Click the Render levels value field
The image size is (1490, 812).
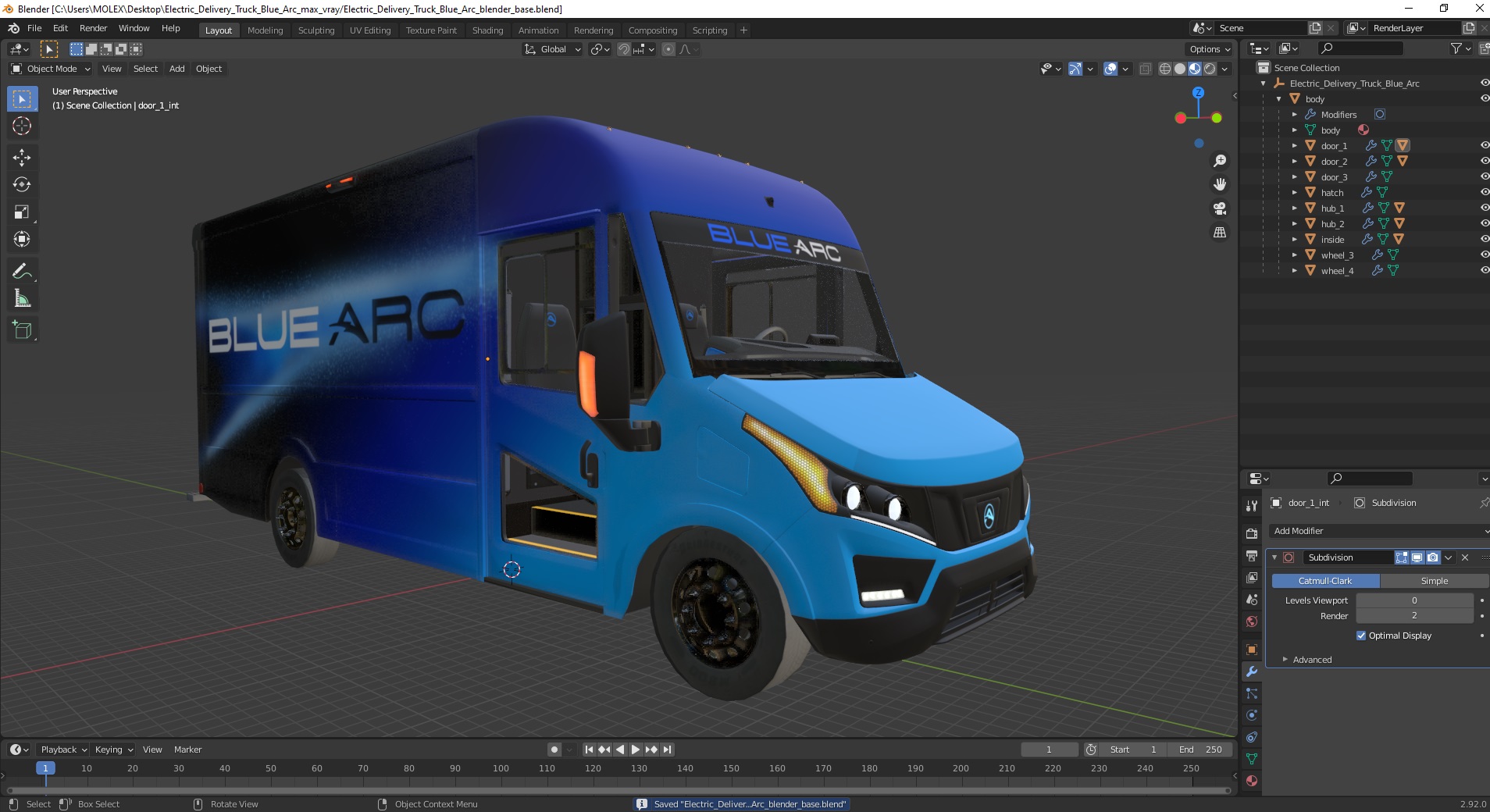(x=1414, y=616)
